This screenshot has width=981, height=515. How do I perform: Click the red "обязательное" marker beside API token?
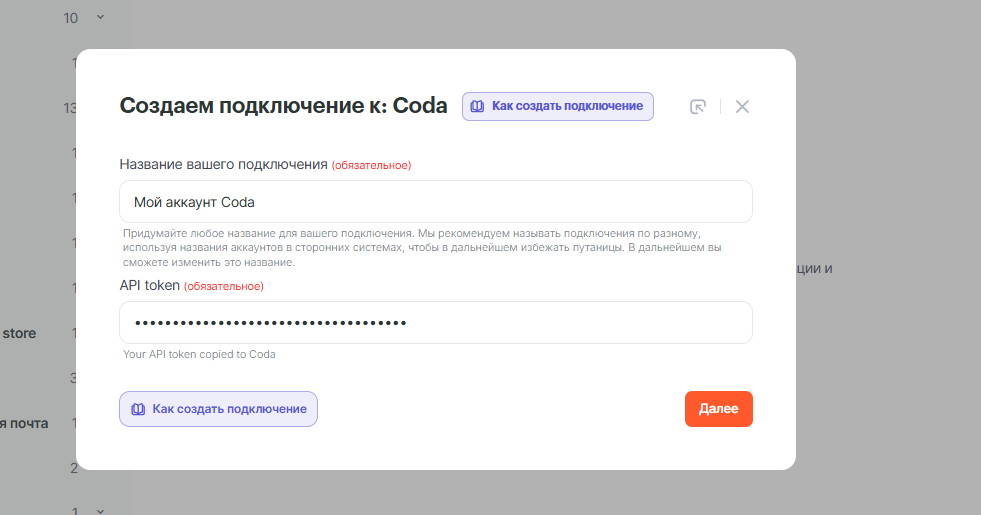pyautogui.click(x=224, y=286)
